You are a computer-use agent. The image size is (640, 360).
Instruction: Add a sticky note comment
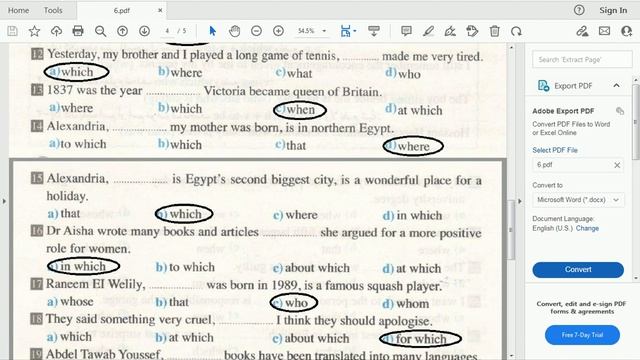point(406,31)
